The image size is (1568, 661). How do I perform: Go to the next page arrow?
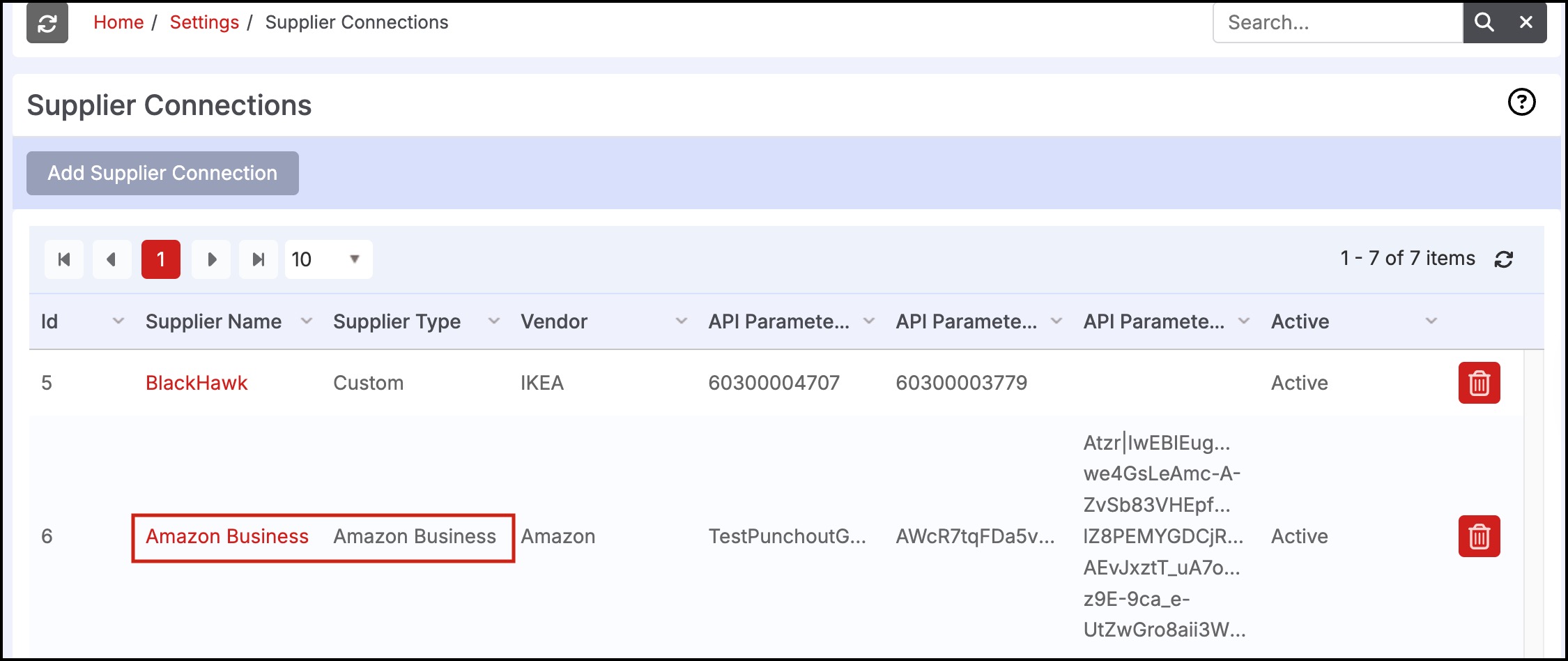(x=211, y=259)
